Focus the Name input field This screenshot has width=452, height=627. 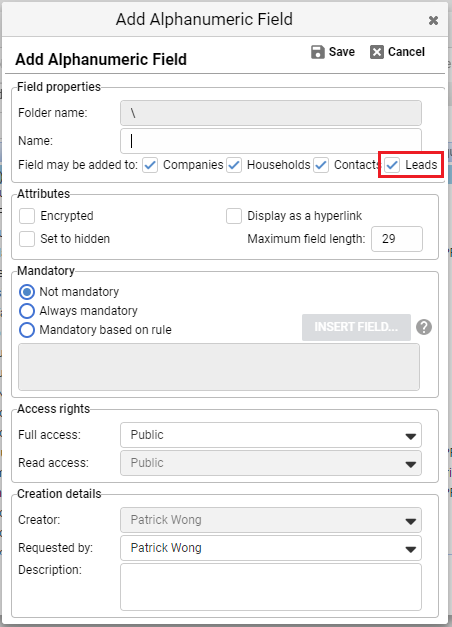[x=271, y=141]
